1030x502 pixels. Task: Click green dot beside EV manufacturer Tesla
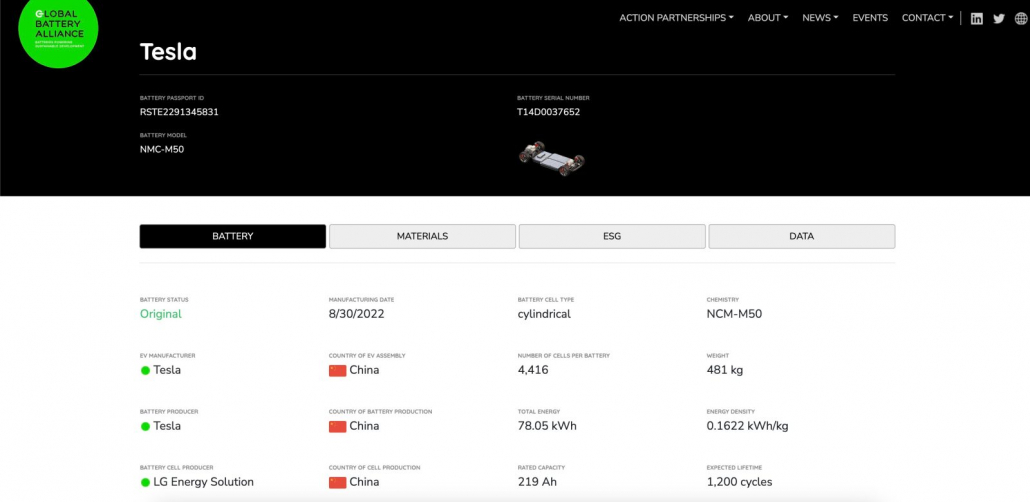pos(145,370)
